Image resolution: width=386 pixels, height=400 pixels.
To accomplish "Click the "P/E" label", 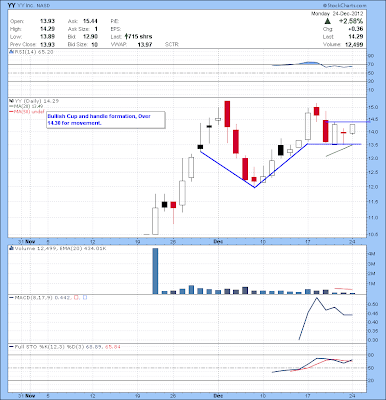I will (x=115, y=21).
